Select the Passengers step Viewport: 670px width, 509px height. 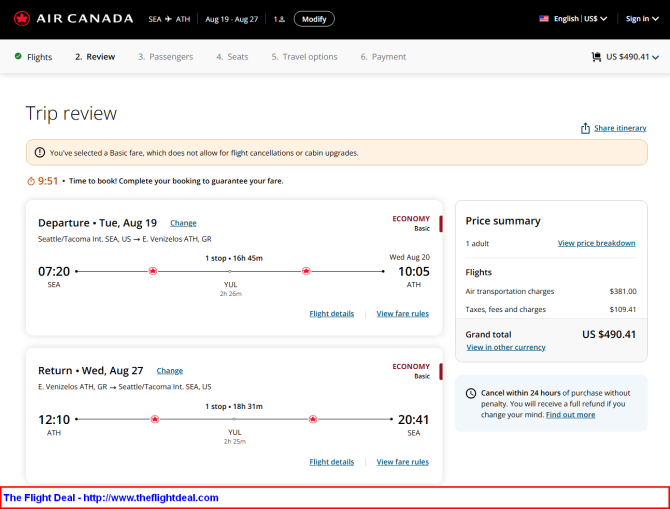tap(165, 57)
